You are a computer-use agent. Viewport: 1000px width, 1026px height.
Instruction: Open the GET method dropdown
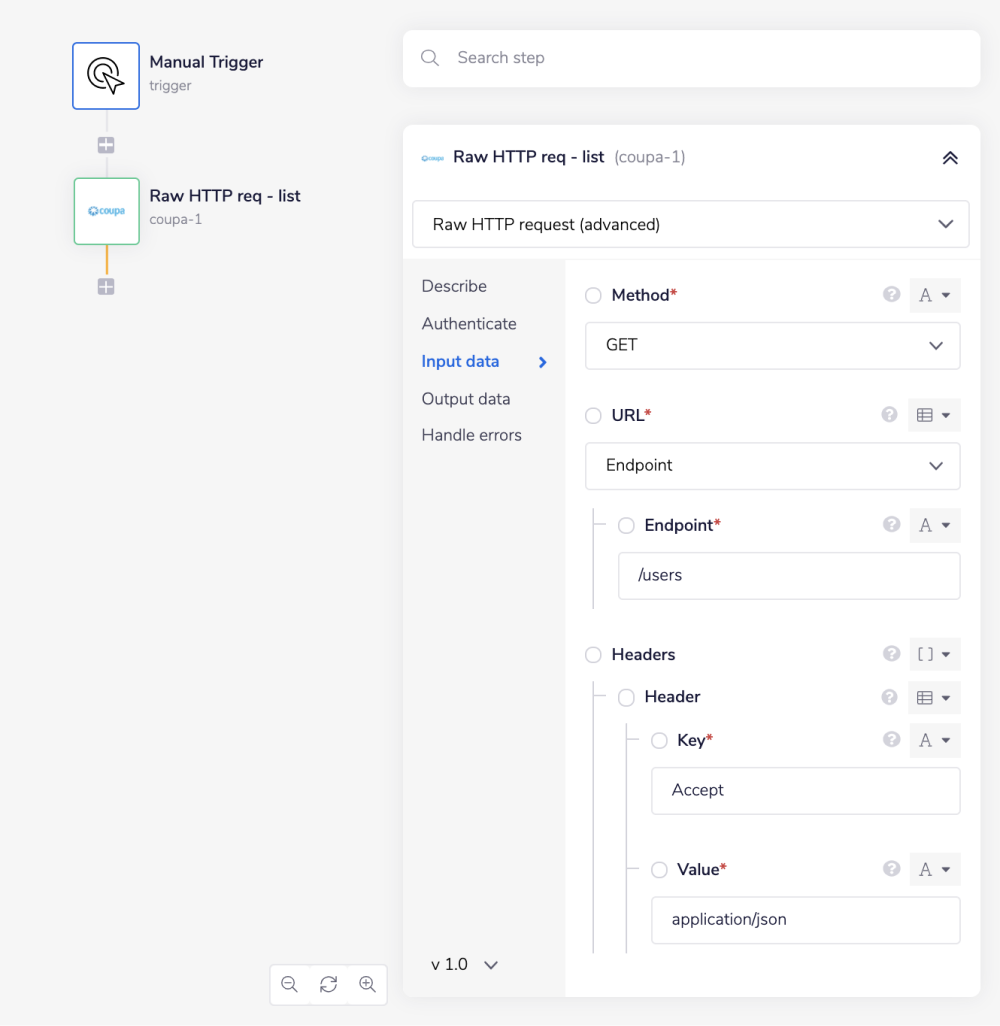click(x=772, y=346)
